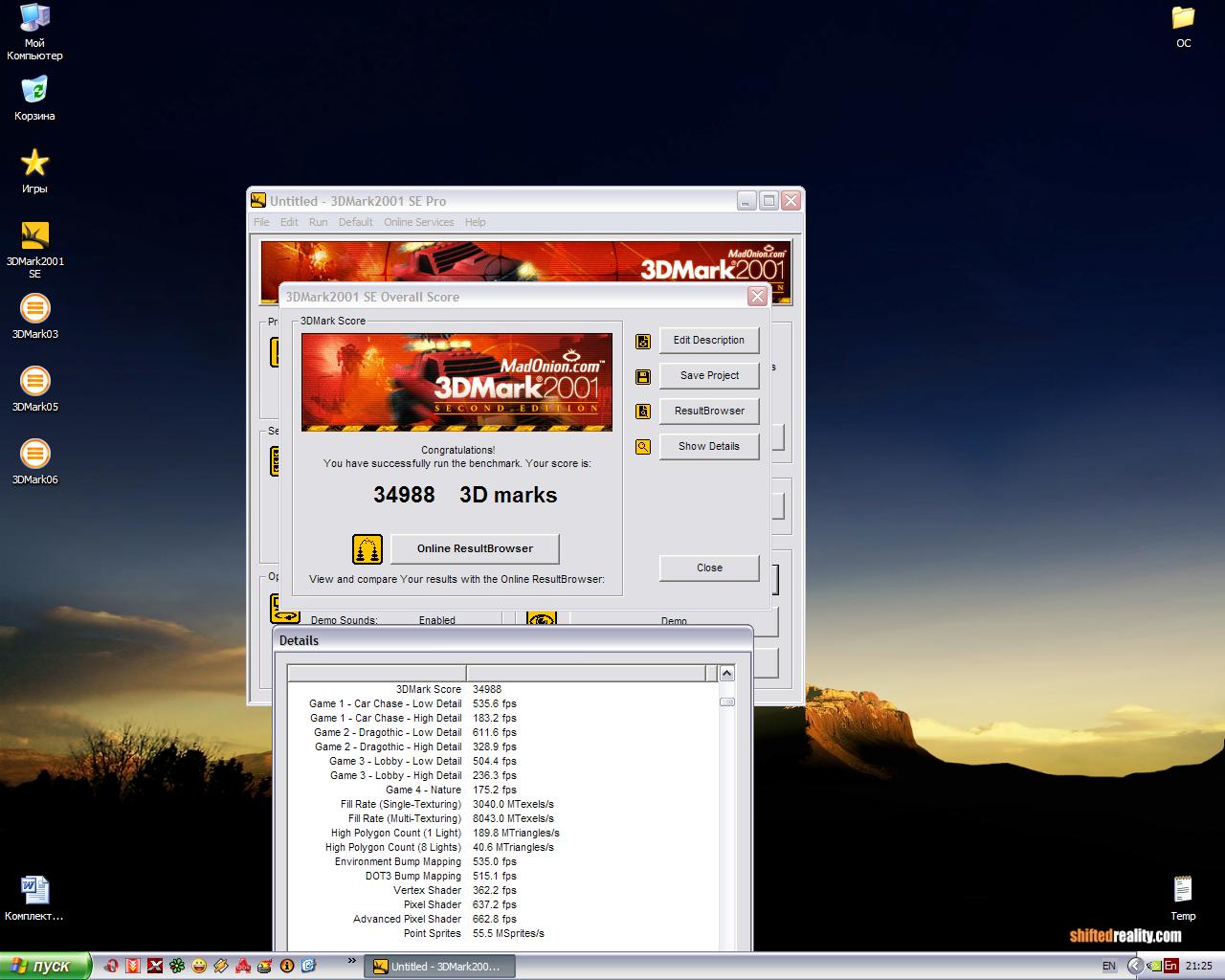Open the Online Services menu
1225x980 pixels.
coord(419,222)
